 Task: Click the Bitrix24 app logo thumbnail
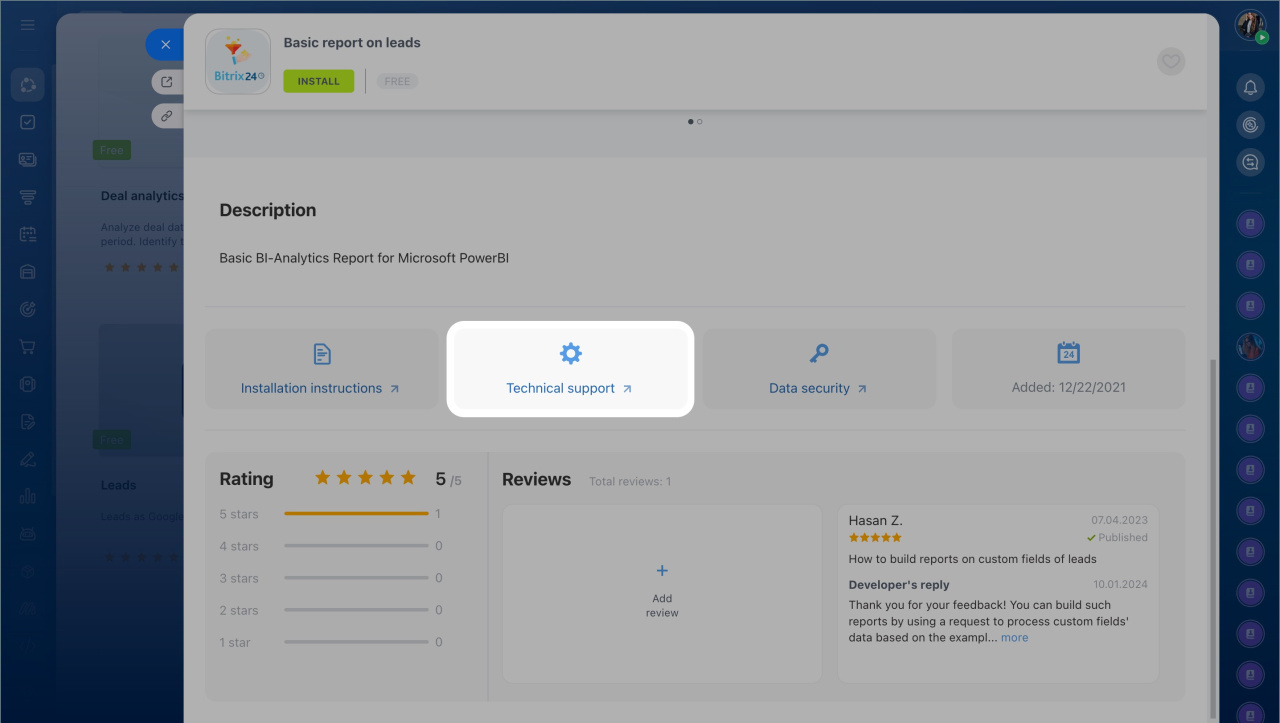click(x=238, y=61)
